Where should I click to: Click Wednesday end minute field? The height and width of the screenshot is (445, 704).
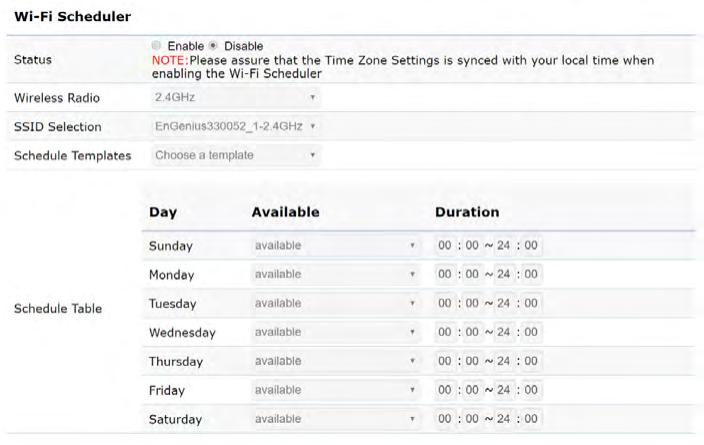pos(531,332)
